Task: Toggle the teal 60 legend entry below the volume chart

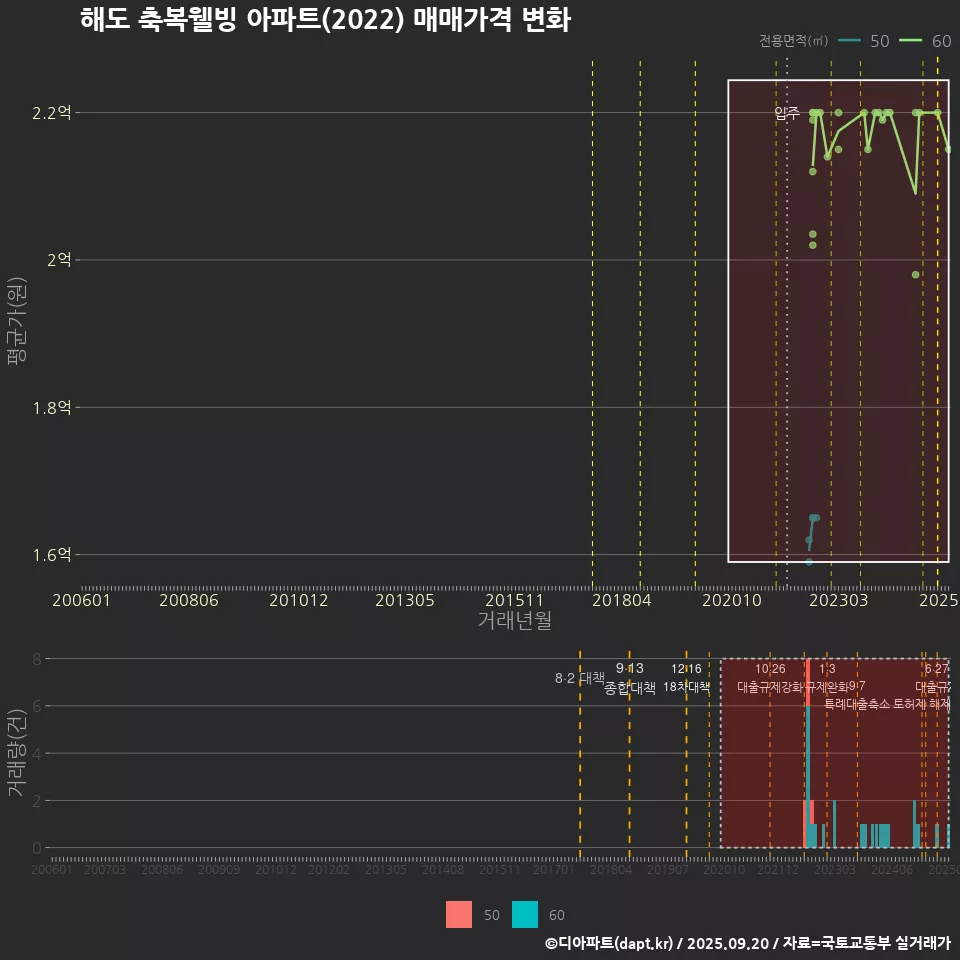Action: pyautogui.click(x=524, y=915)
